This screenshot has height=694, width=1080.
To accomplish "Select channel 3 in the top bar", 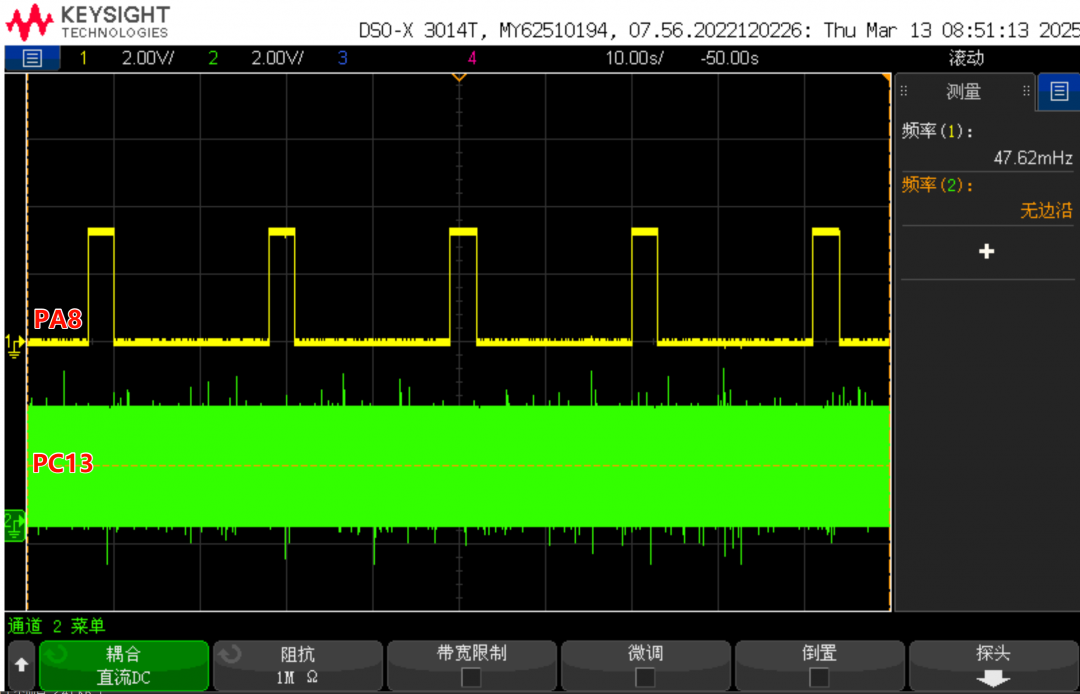I will click(342, 58).
